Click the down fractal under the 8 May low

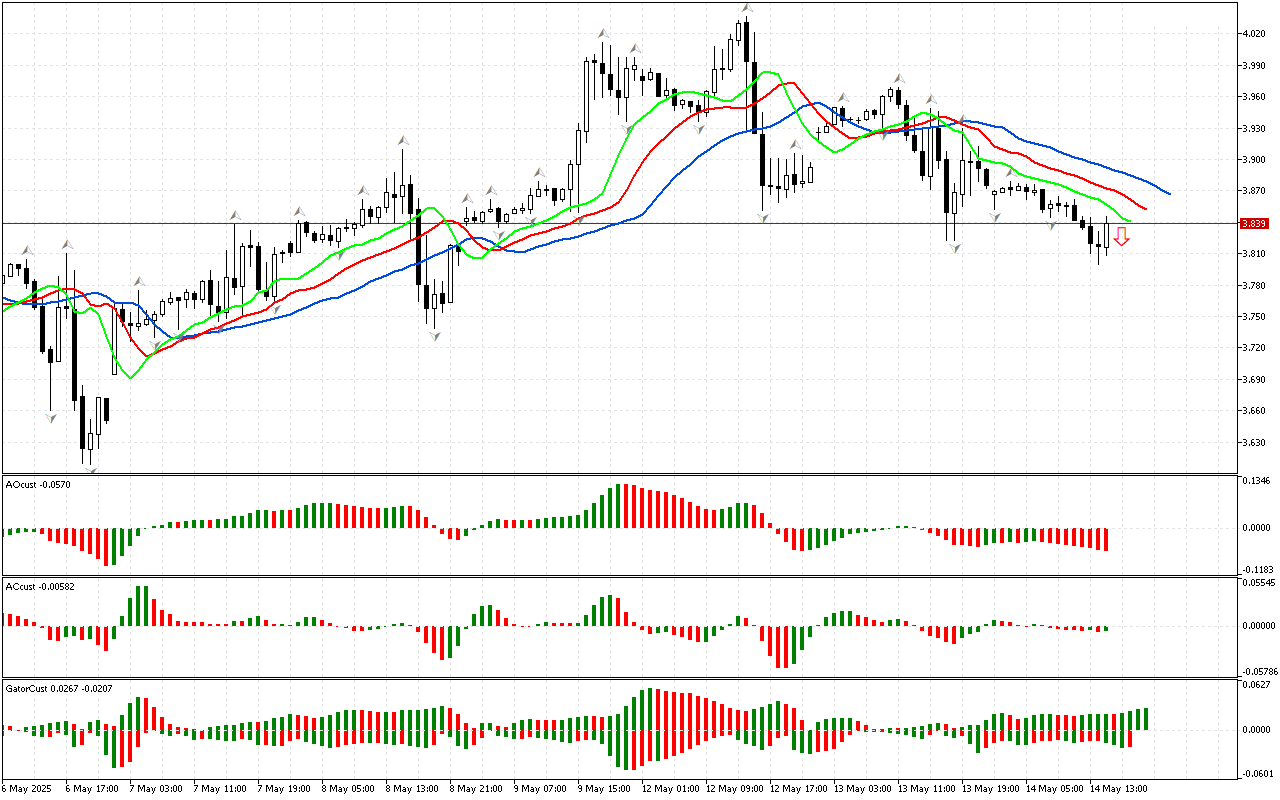(x=435, y=337)
